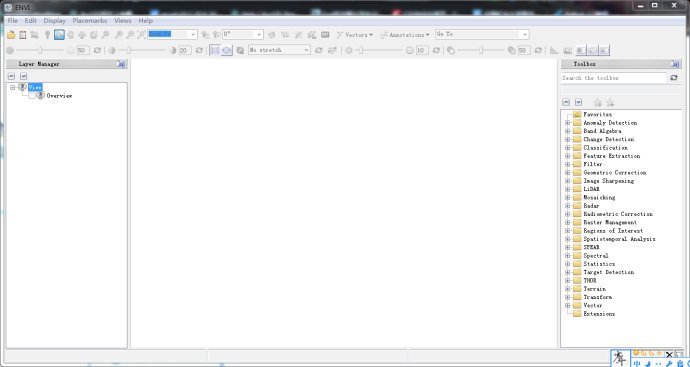Expand the Terrain folder
Viewport: 690px width, 367px height.
click(x=568, y=289)
